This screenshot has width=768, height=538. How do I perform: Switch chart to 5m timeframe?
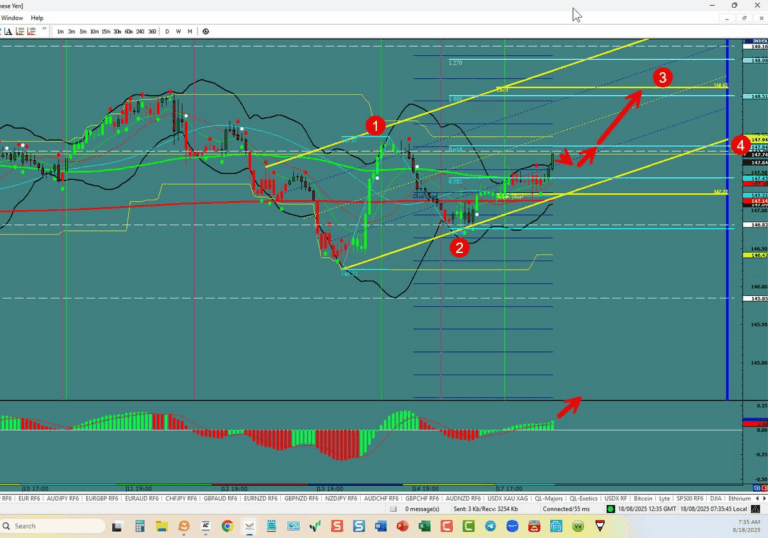click(x=83, y=31)
